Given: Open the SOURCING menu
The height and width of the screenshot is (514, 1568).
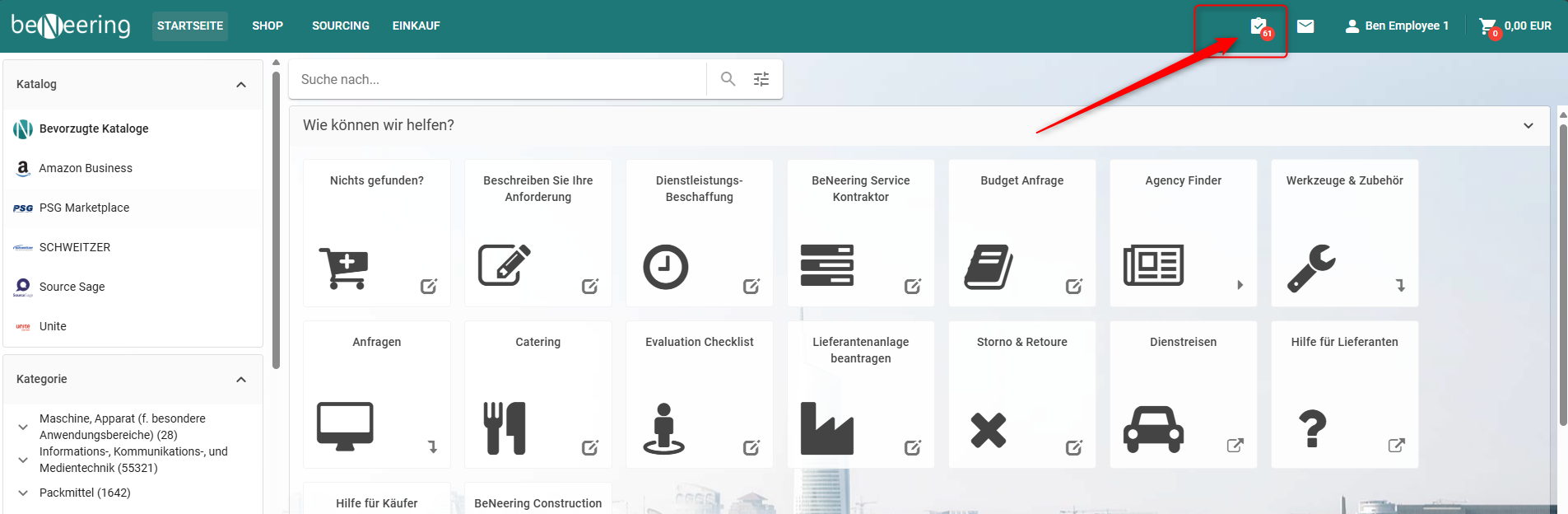Looking at the screenshot, I should [341, 26].
